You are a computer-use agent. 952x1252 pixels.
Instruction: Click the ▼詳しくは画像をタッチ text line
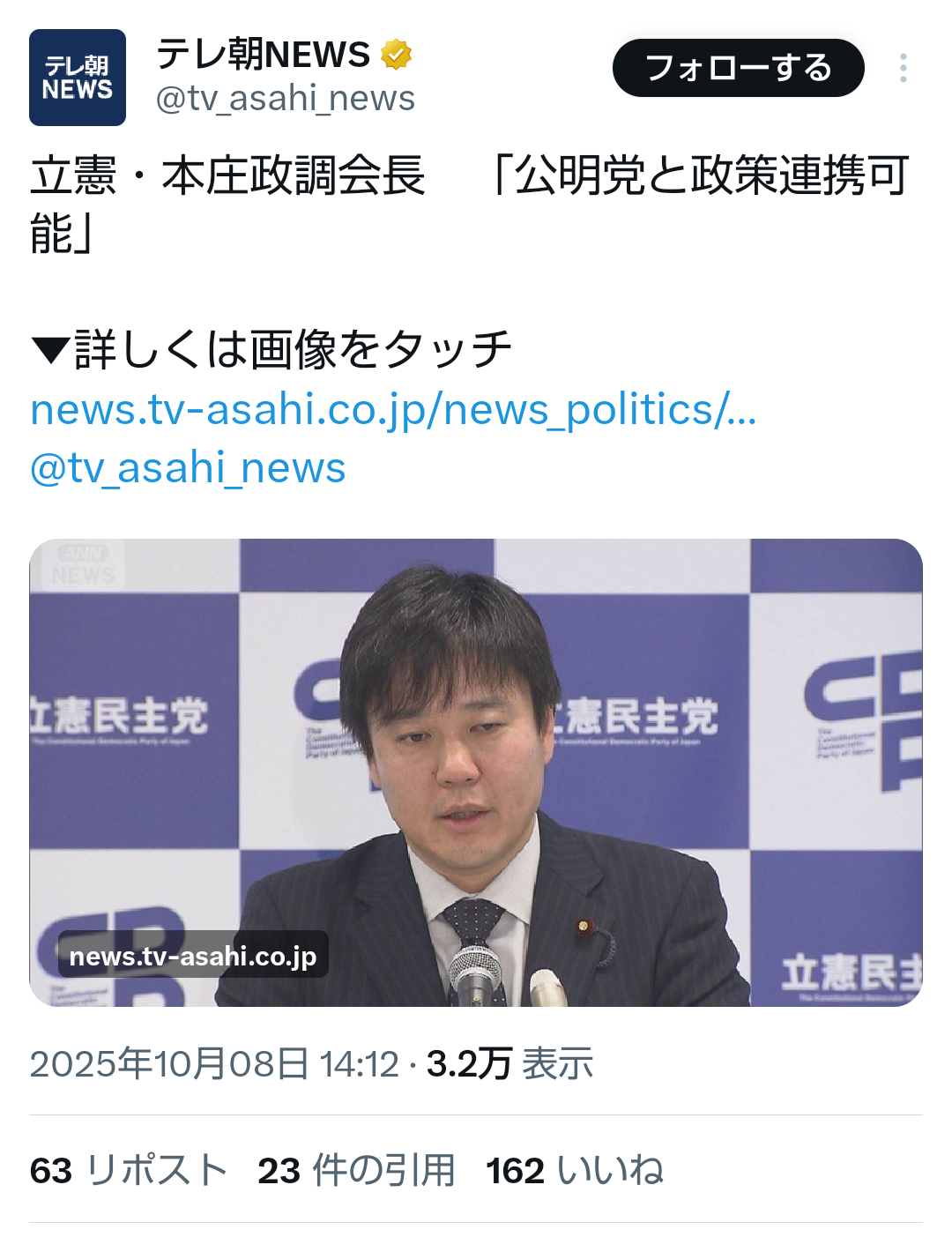coord(271,349)
